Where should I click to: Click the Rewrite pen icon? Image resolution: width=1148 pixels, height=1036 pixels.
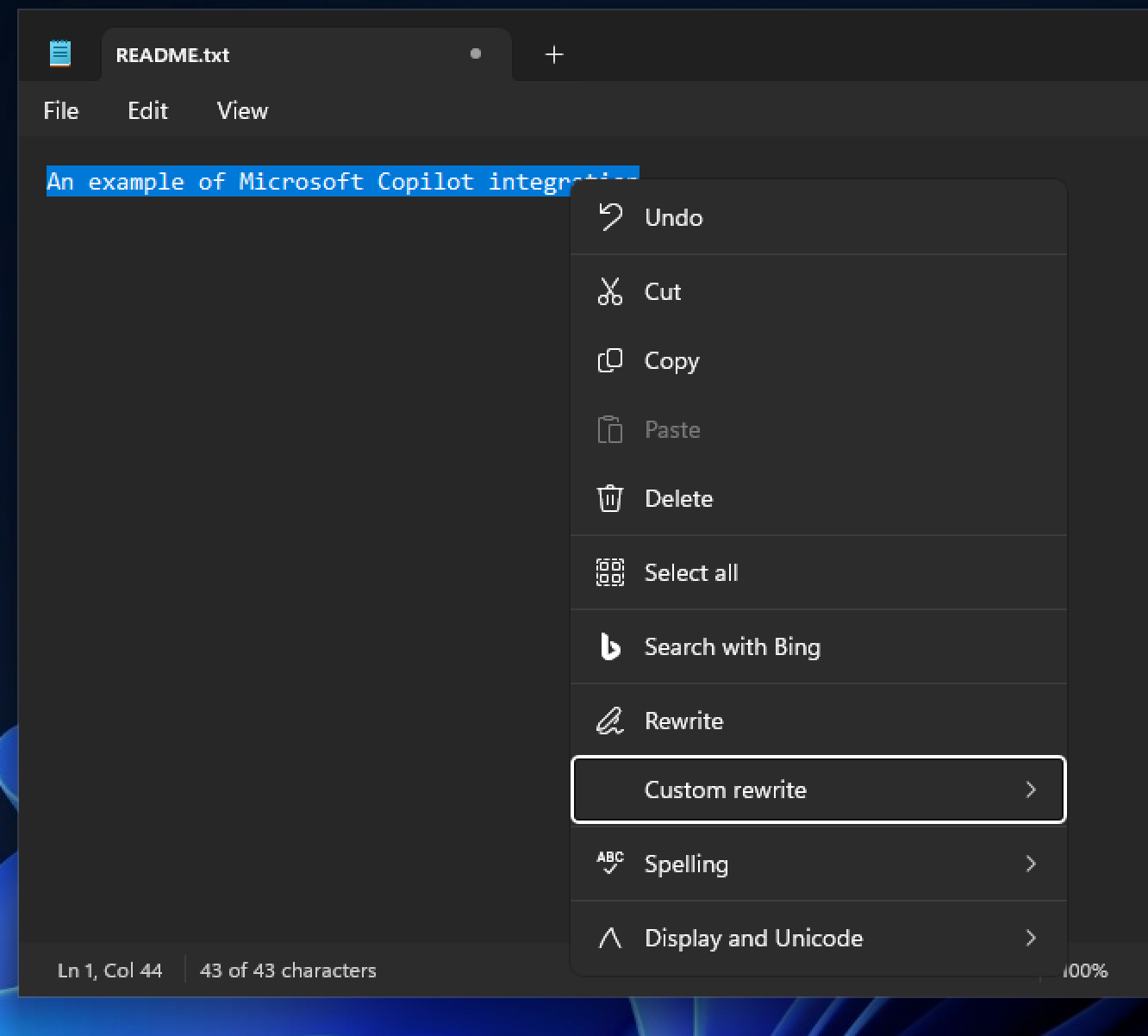pyautogui.click(x=611, y=721)
